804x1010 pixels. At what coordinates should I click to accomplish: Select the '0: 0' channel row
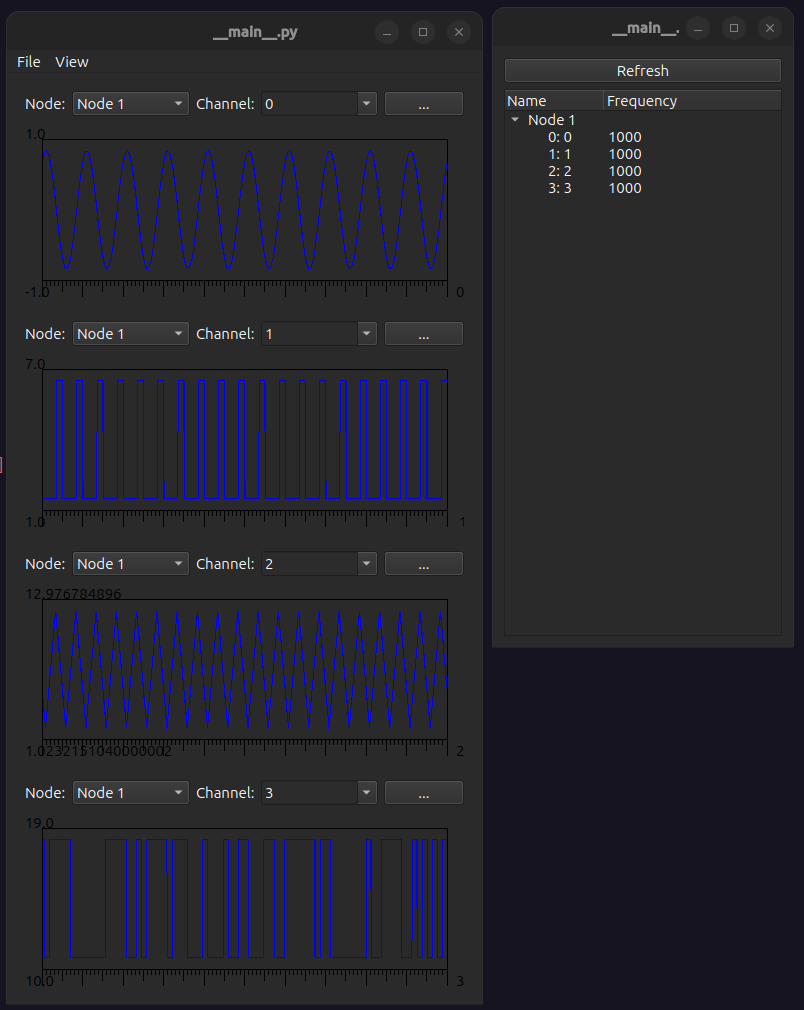tap(560, 137)
